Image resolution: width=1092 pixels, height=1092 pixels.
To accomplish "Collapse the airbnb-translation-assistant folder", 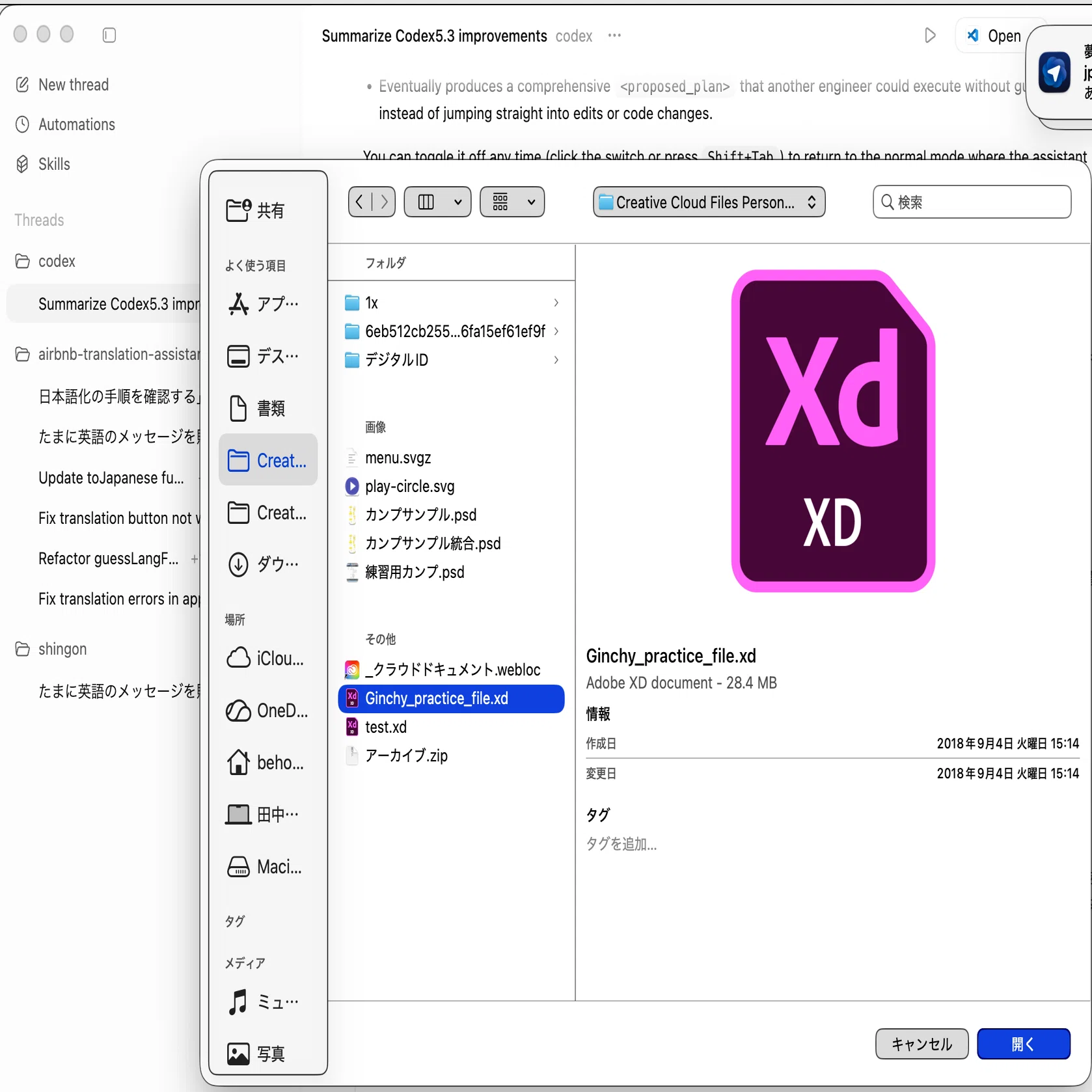I will click(x=22, y=354).
